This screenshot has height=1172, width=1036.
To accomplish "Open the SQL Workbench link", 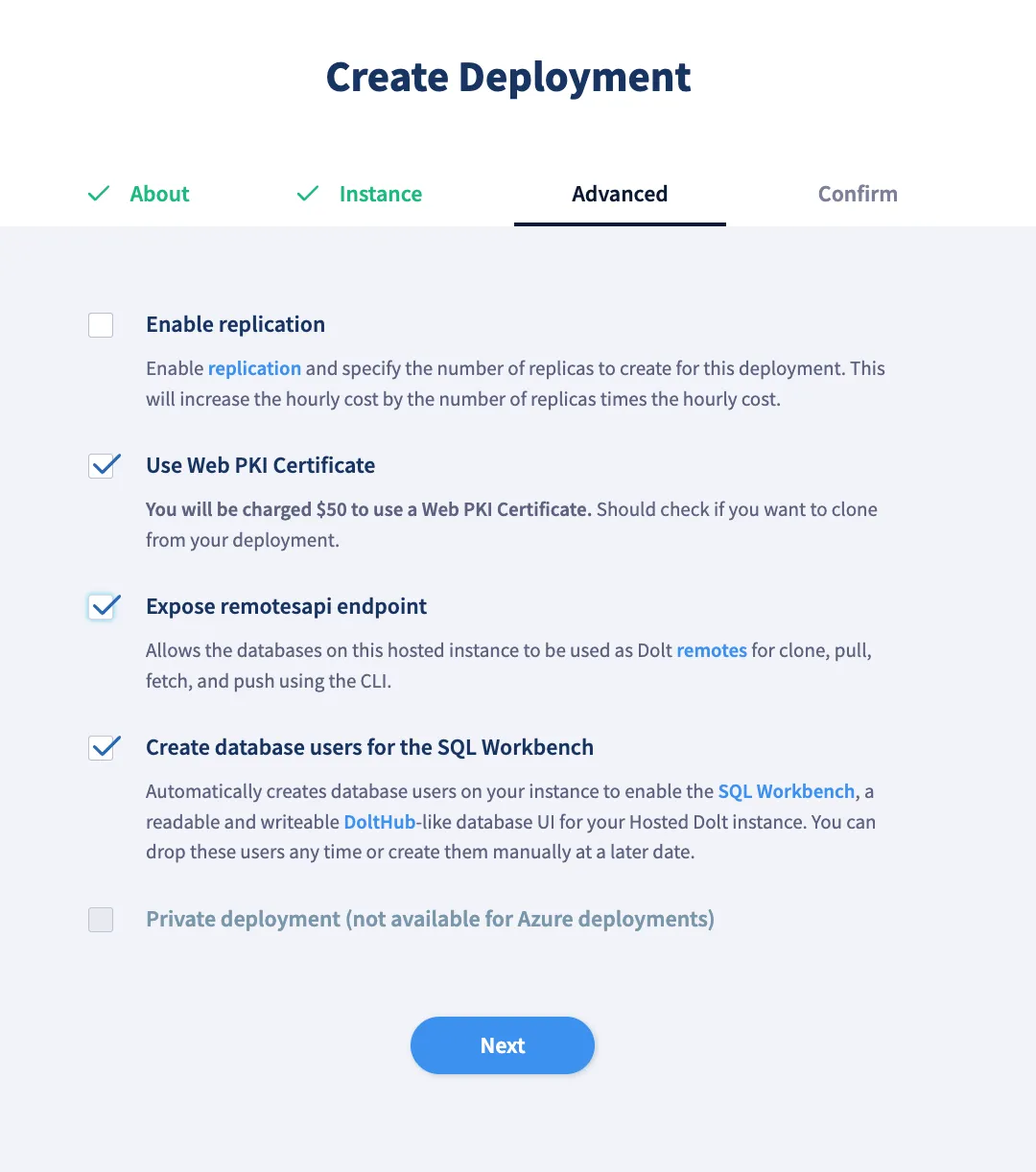I will coord(787,791).
